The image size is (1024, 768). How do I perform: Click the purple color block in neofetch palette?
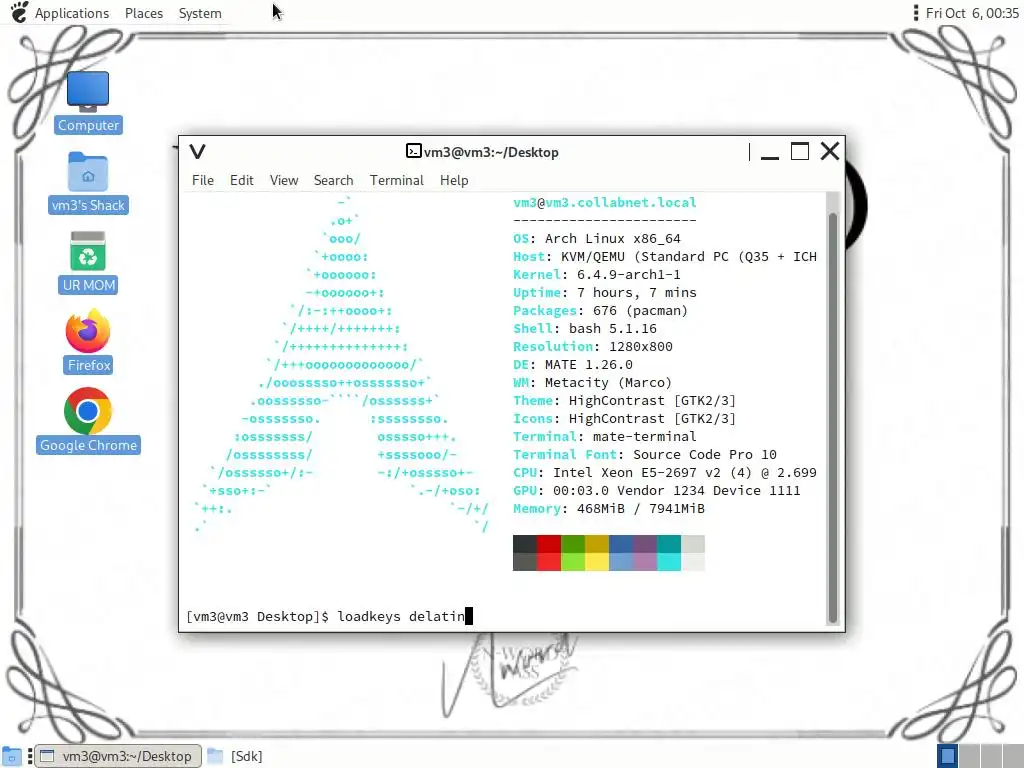click(x=645, y=552)
